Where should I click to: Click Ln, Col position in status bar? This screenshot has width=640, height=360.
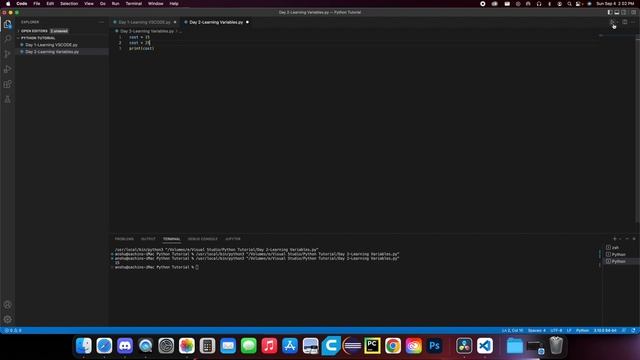[512, 331]
